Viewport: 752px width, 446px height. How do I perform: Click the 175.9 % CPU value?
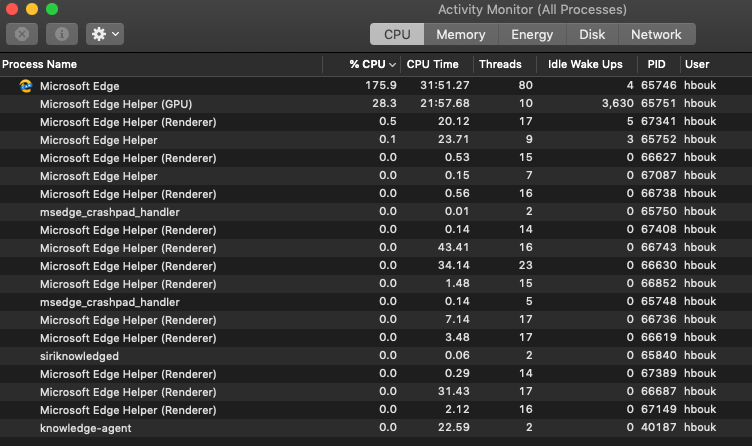click(381, 85)
